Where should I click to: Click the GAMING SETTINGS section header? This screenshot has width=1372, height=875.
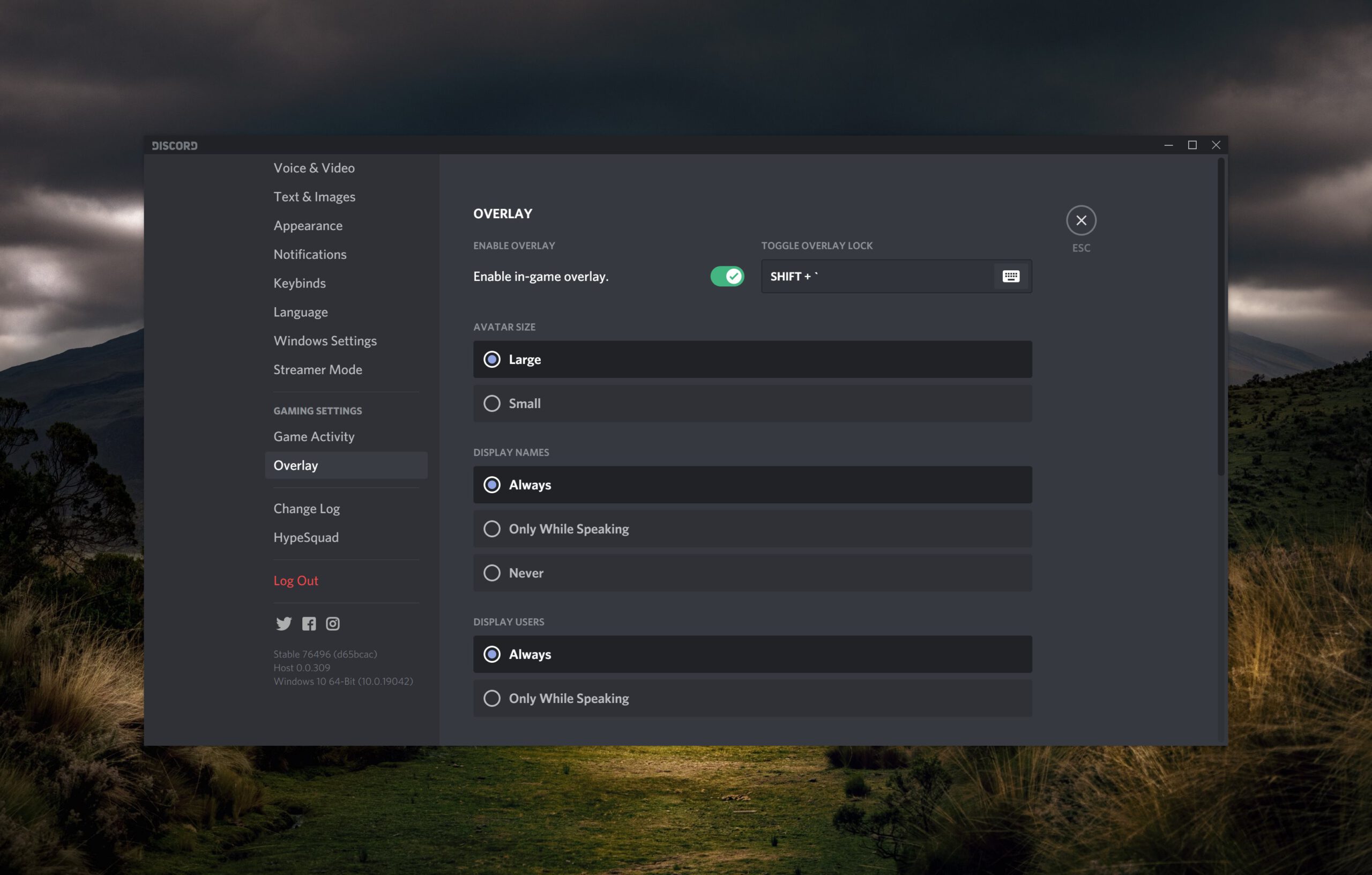pos(318,411)
